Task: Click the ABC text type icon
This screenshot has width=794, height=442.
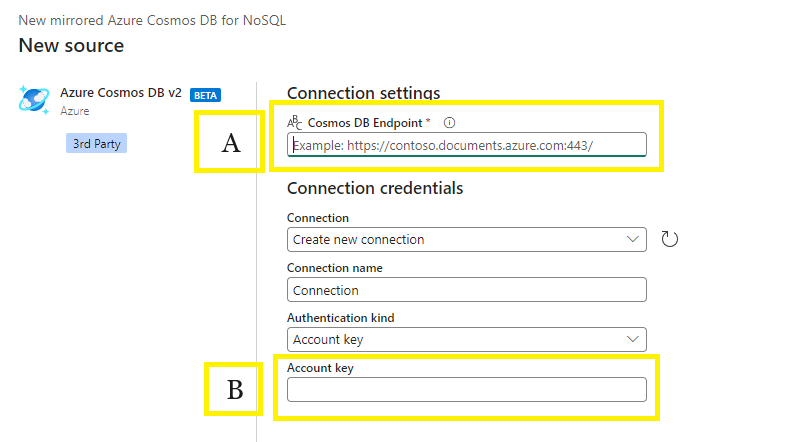Action: click(294, 122)
